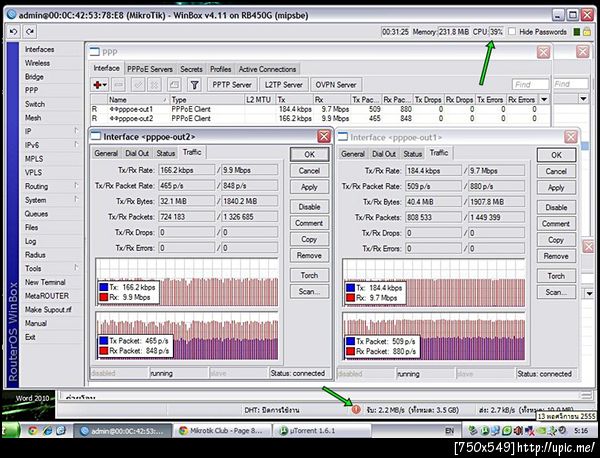Click the redo arrow in WinBox toolbar
The height and width of the screenshot is (458, 600).
(30, 32)
